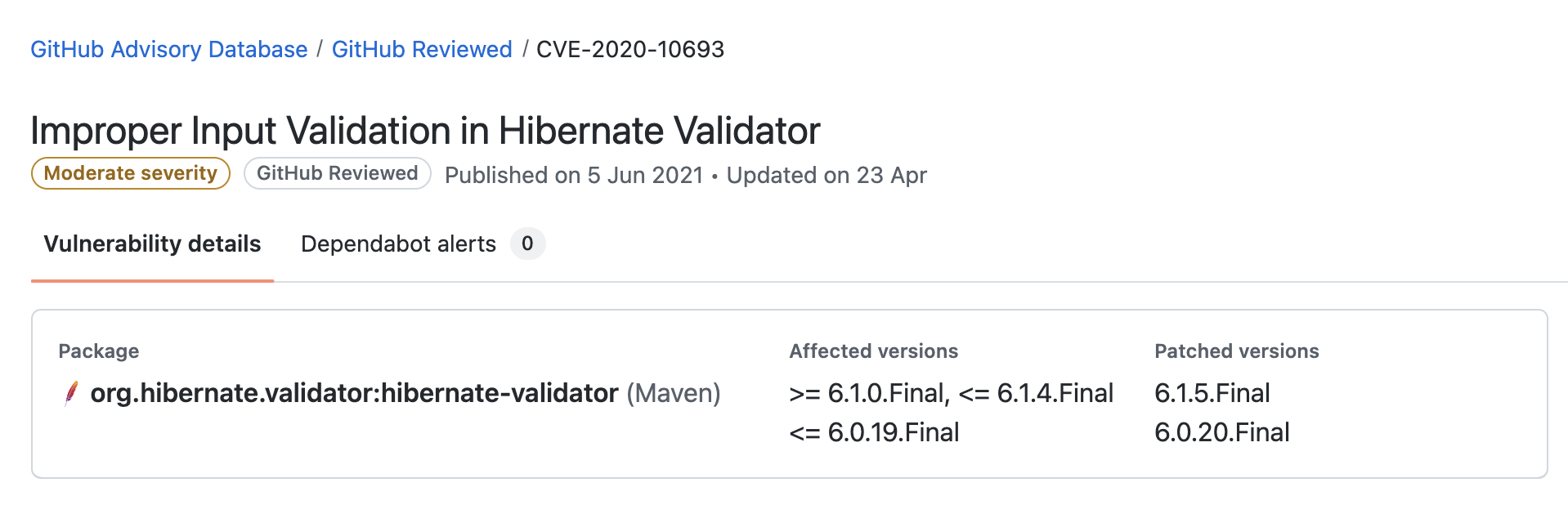Click the <= 6.0.19.Final affected version
The image size is (1568, 505).
[874, 432]
